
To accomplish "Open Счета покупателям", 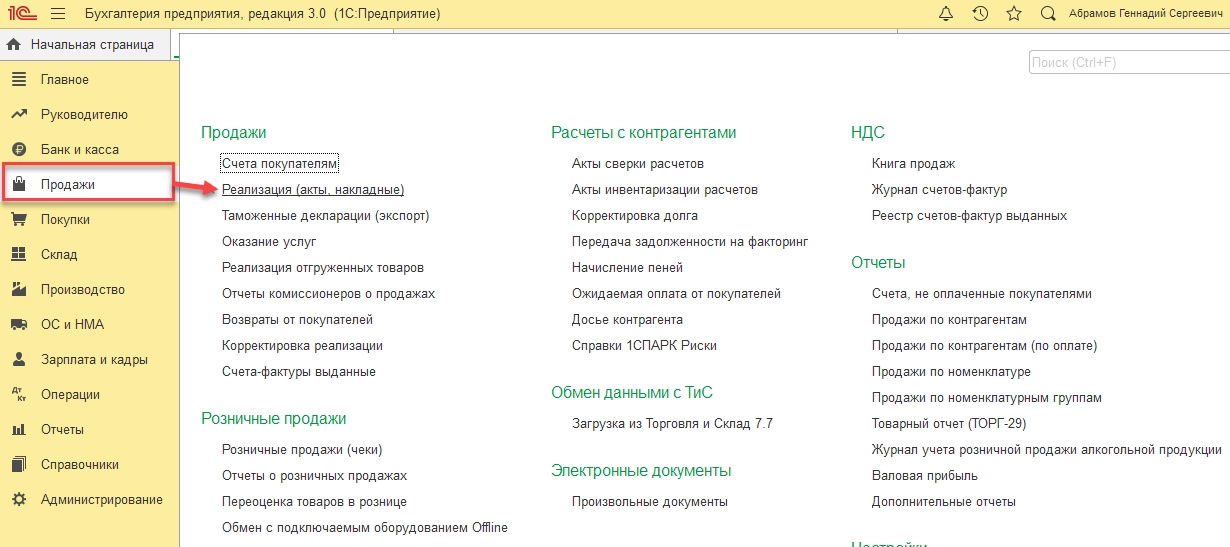I will [280, 163].
